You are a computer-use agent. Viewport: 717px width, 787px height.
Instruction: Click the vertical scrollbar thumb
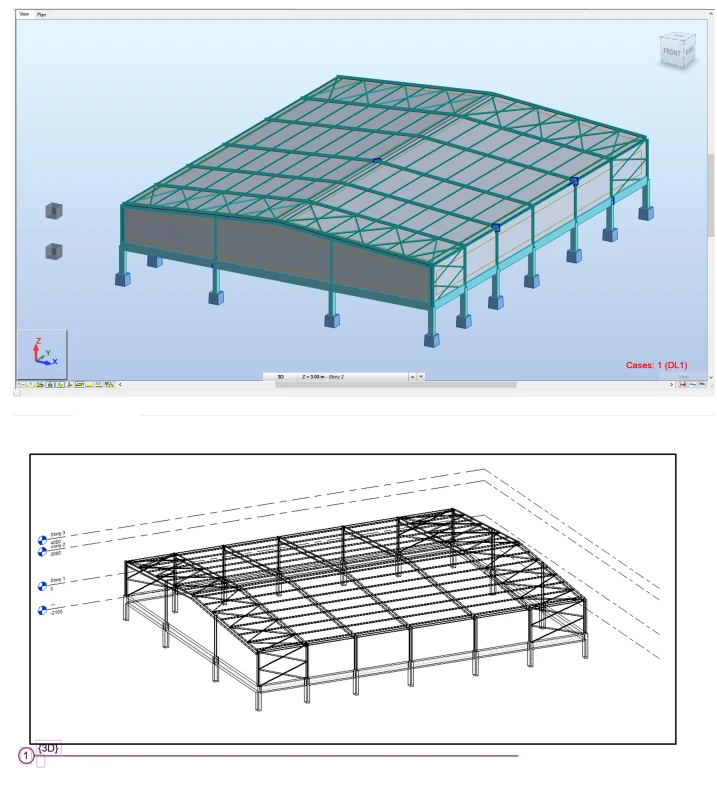711,195
